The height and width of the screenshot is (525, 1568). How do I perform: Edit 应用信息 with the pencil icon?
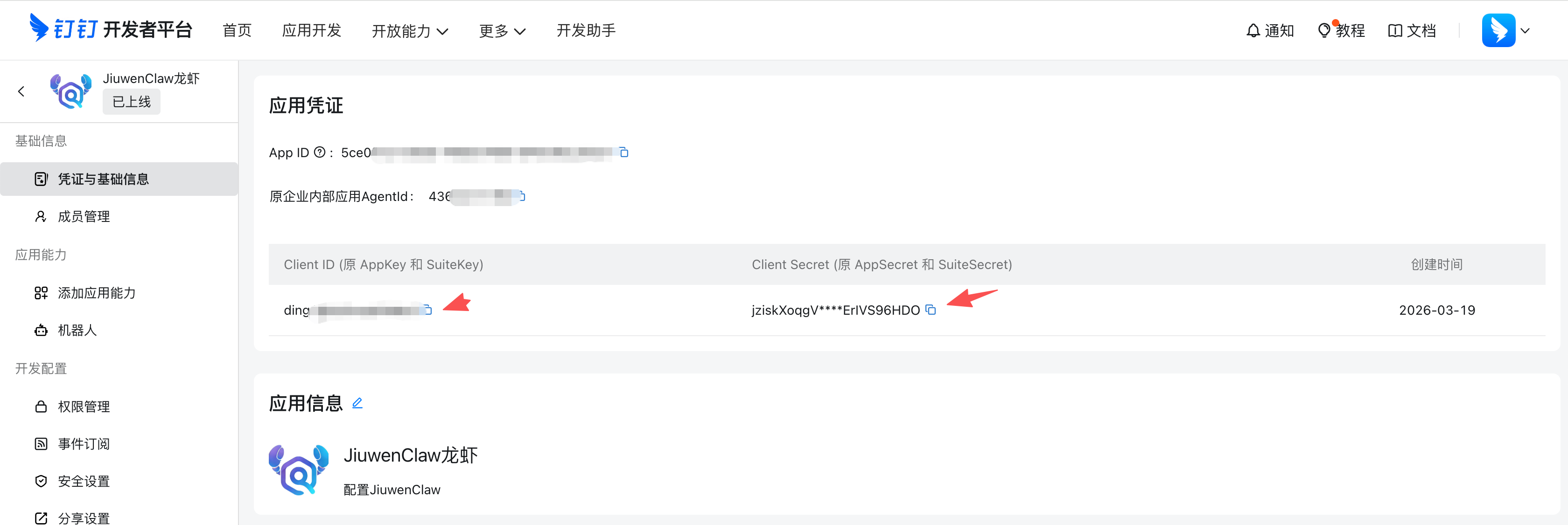pyautogui.click(x=357, y=403)
